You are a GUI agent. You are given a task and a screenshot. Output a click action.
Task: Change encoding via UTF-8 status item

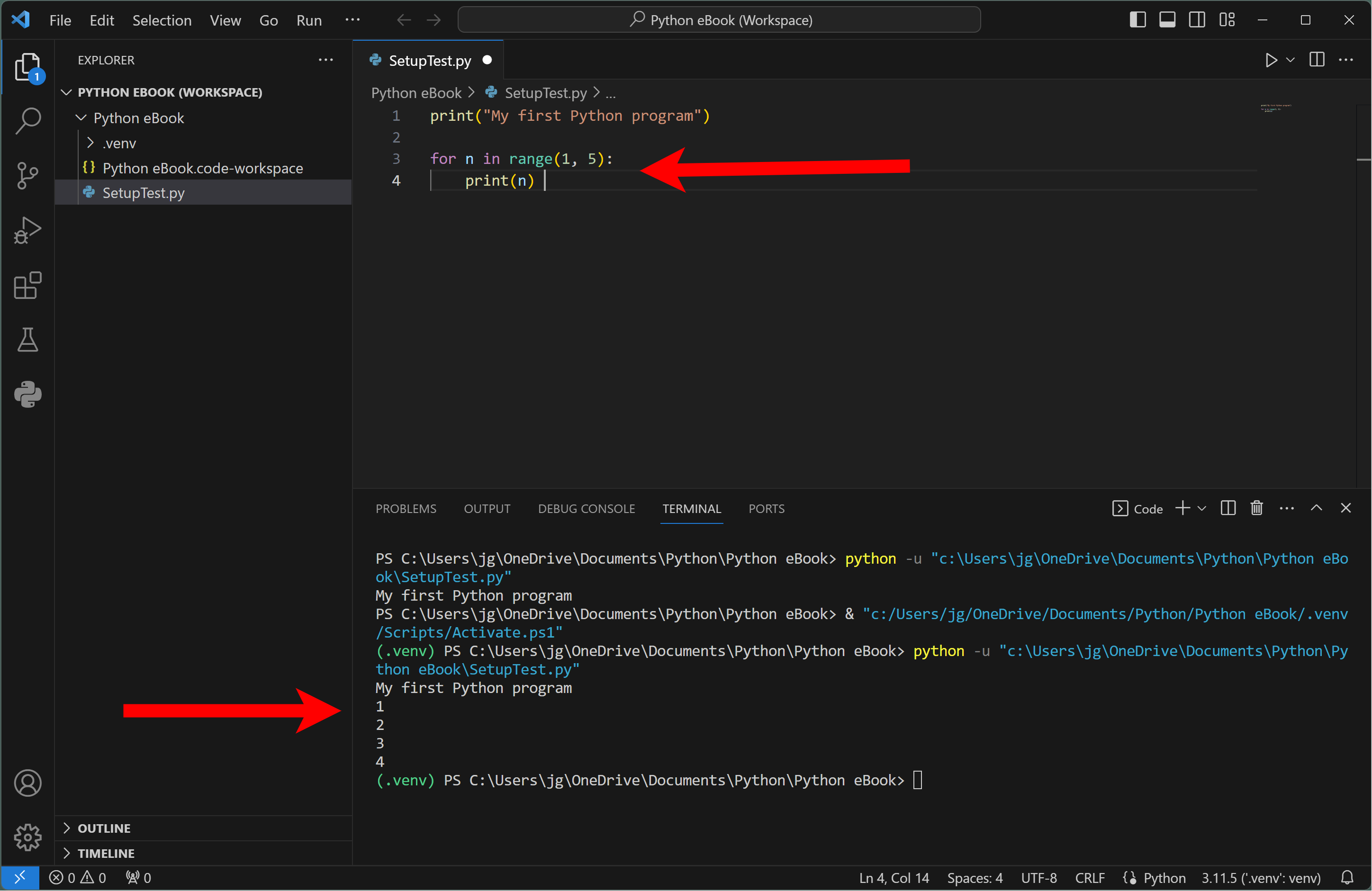pyautogui.click(x=1039, y=878)
